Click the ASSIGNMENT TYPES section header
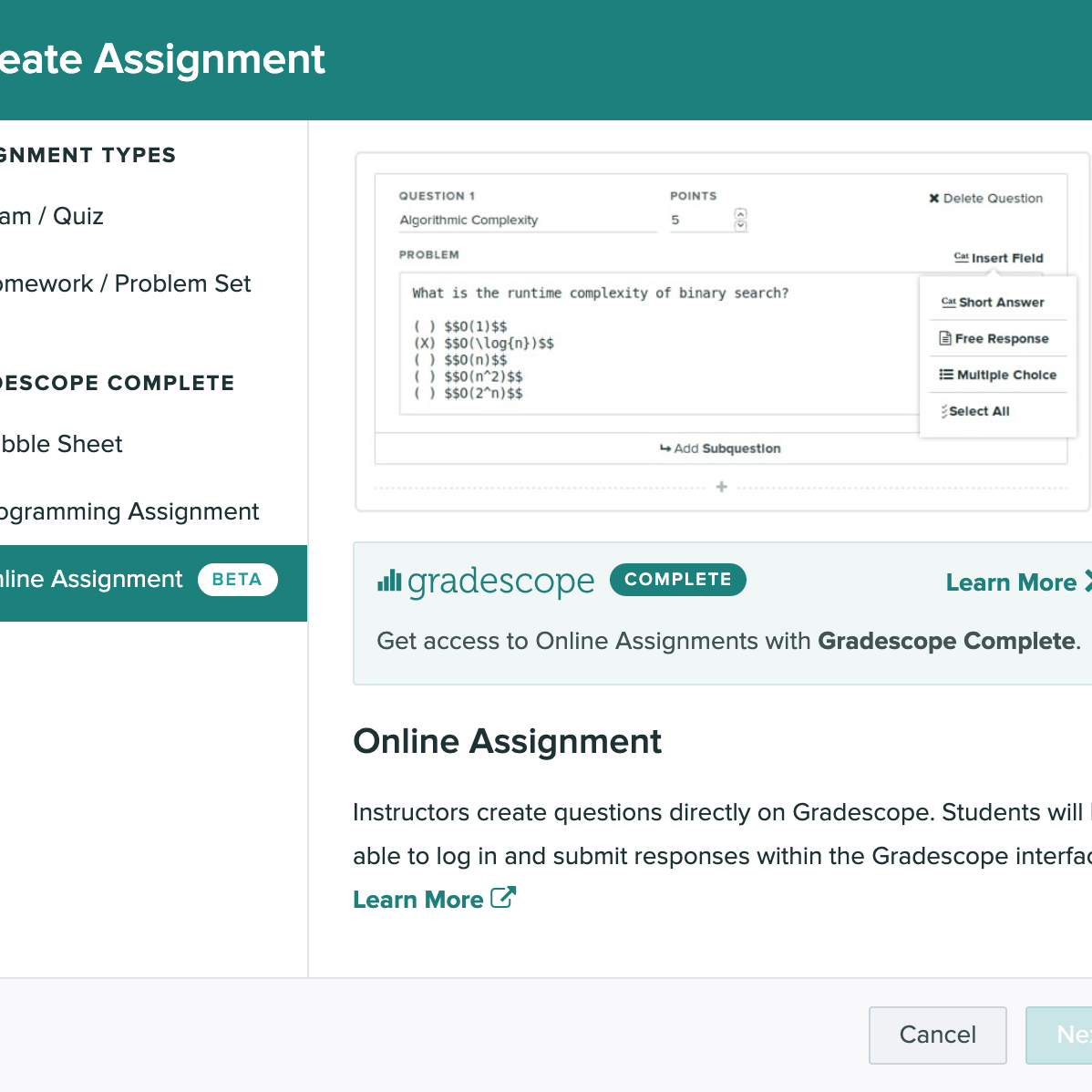The height and width of the screenshot is (1092, 1092). 88,155
